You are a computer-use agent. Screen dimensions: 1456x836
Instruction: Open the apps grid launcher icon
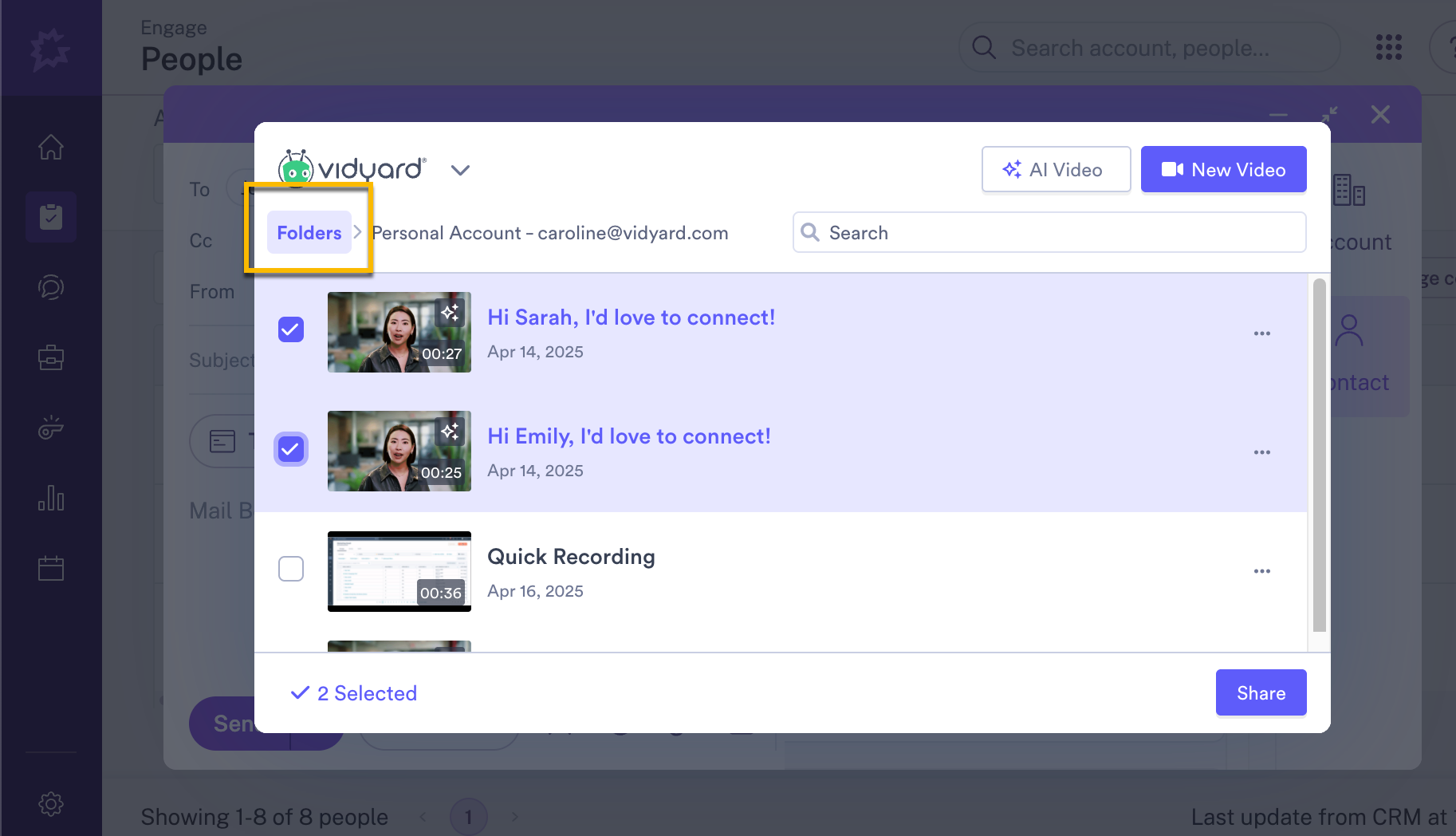click(1388, 47)
